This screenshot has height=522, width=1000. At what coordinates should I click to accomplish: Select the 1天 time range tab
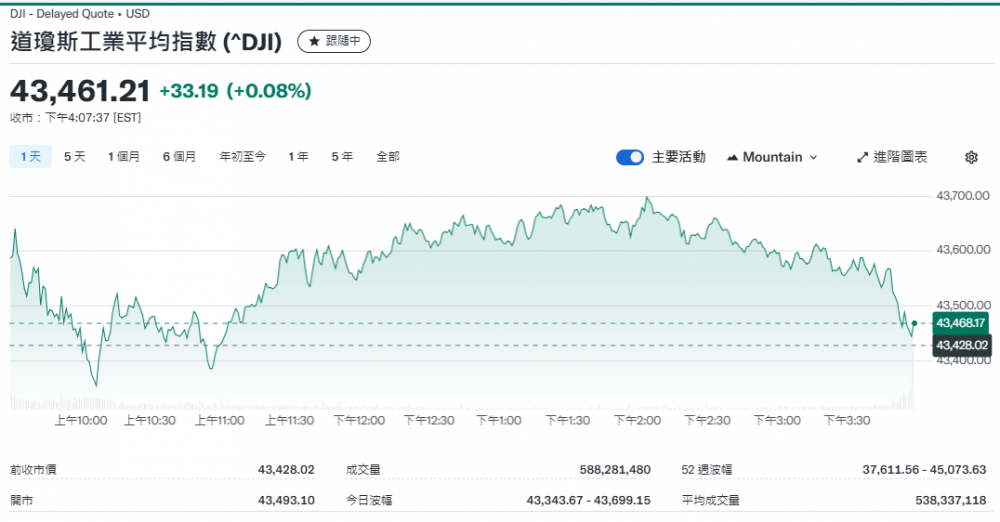click(30, 156)
